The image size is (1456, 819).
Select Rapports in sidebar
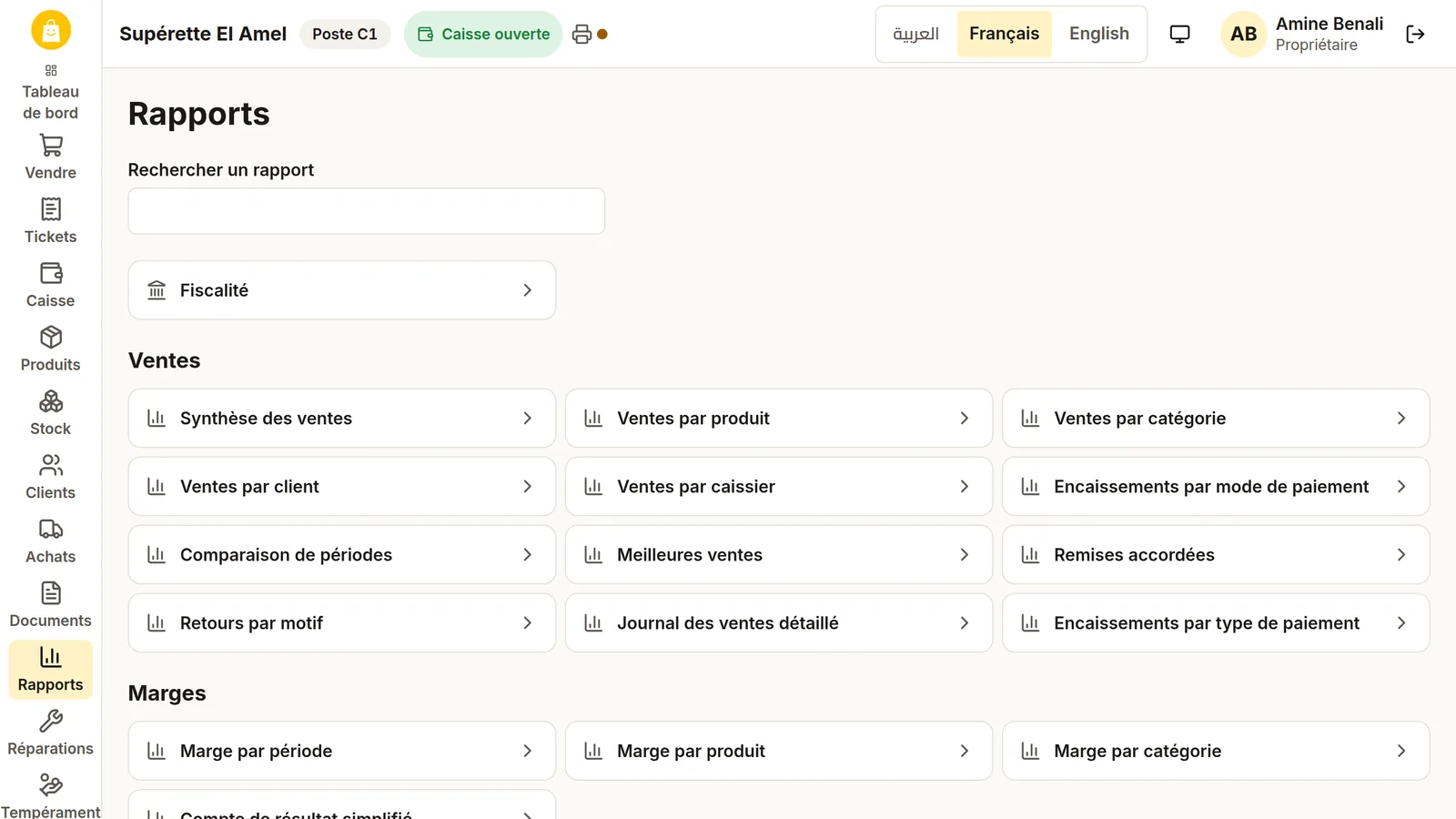(x=51, y=670)
